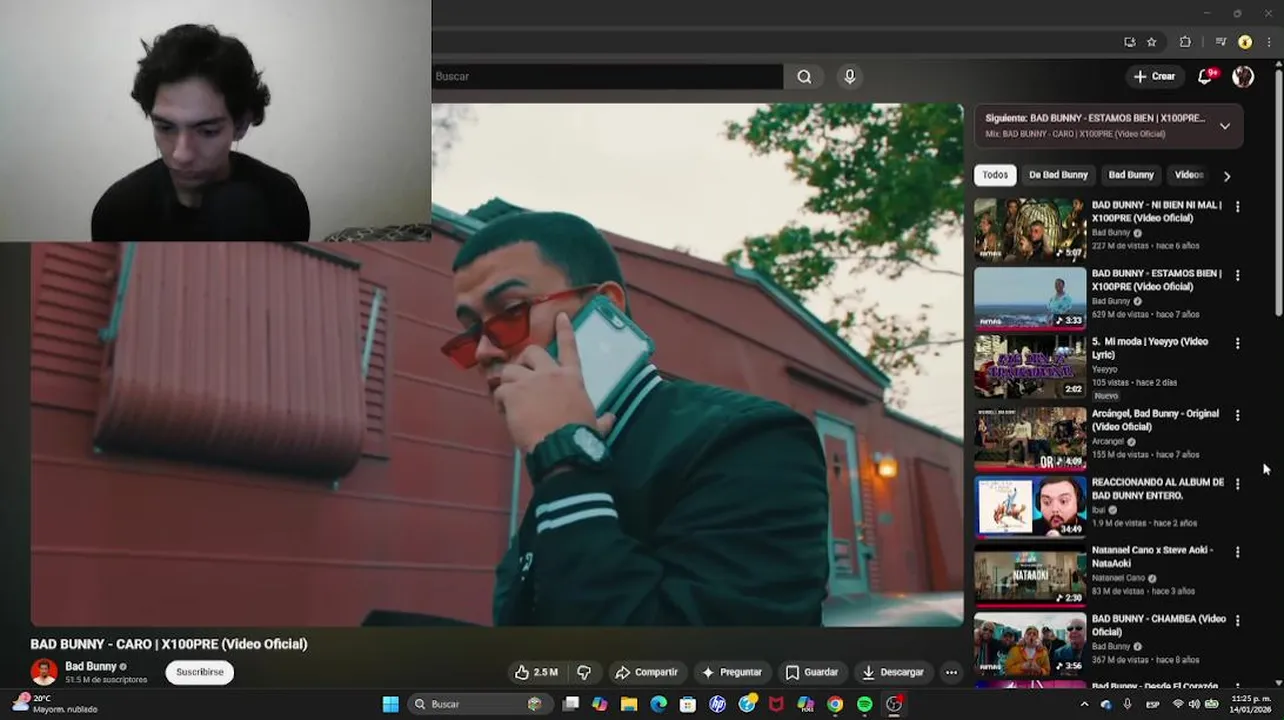Open Natanael Cano x Steve Aoki thumbnail
Image resolution: width=1284 pixels, height=720 pixels.
[1030, 575]
